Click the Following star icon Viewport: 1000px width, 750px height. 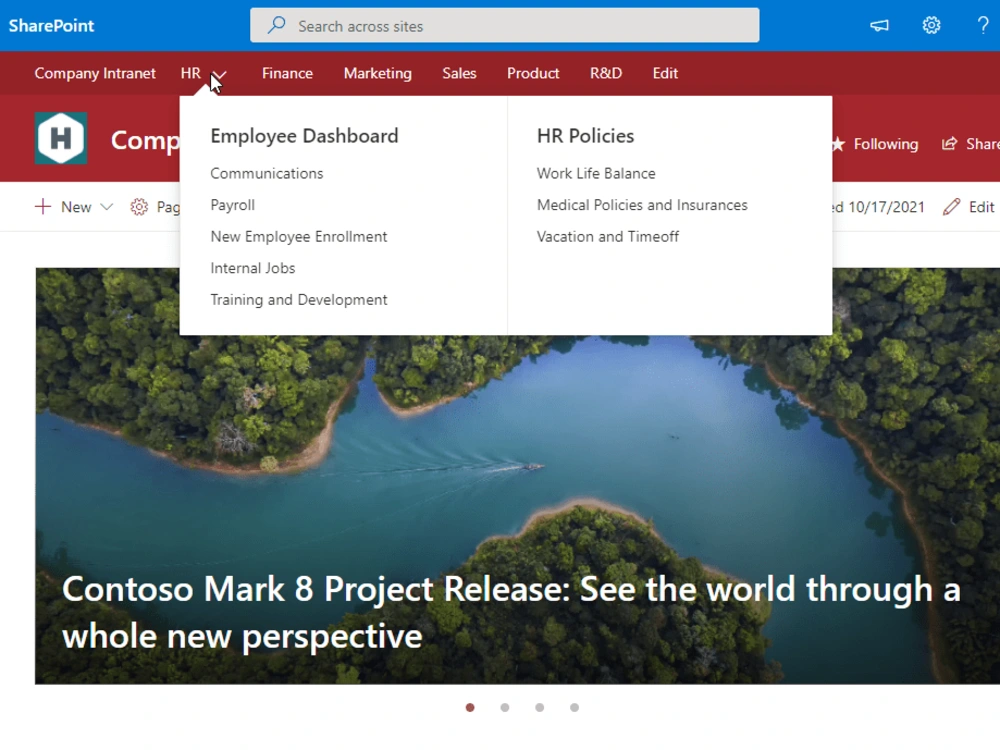(839, 144)
